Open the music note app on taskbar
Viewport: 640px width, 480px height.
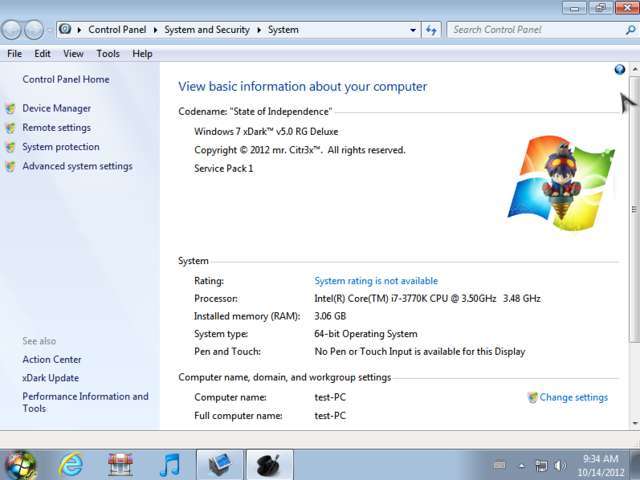(170, 465)
